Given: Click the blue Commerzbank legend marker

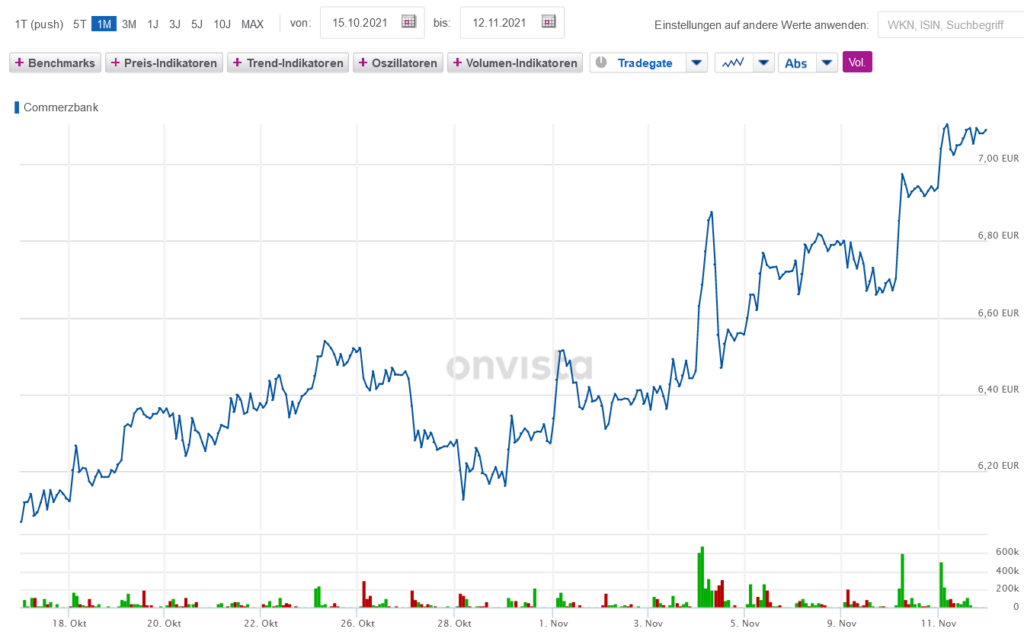Looking at the screenshot, I should coord(16,107).
